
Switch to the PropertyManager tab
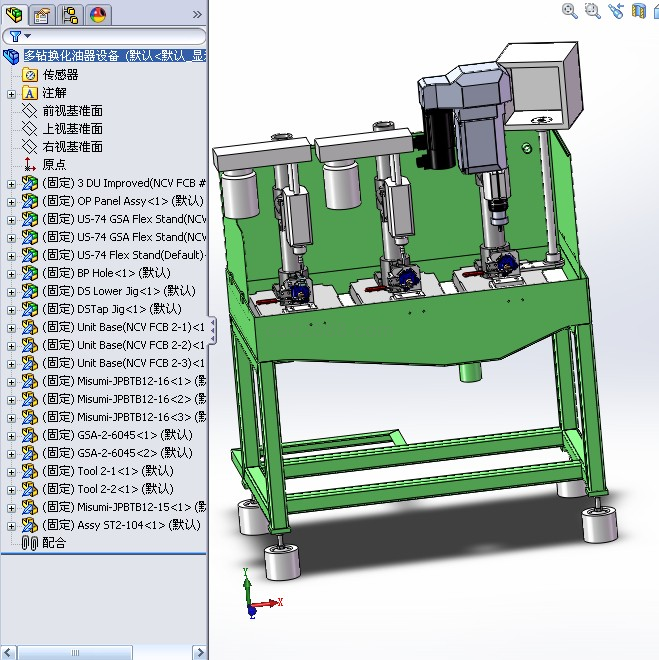tap(42, 14)
